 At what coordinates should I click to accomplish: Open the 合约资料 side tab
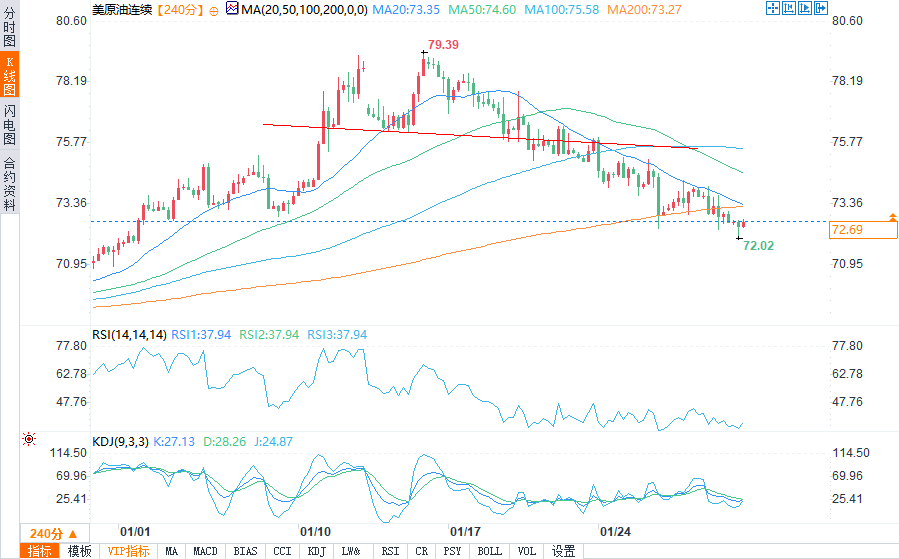(x=10, y=183)
